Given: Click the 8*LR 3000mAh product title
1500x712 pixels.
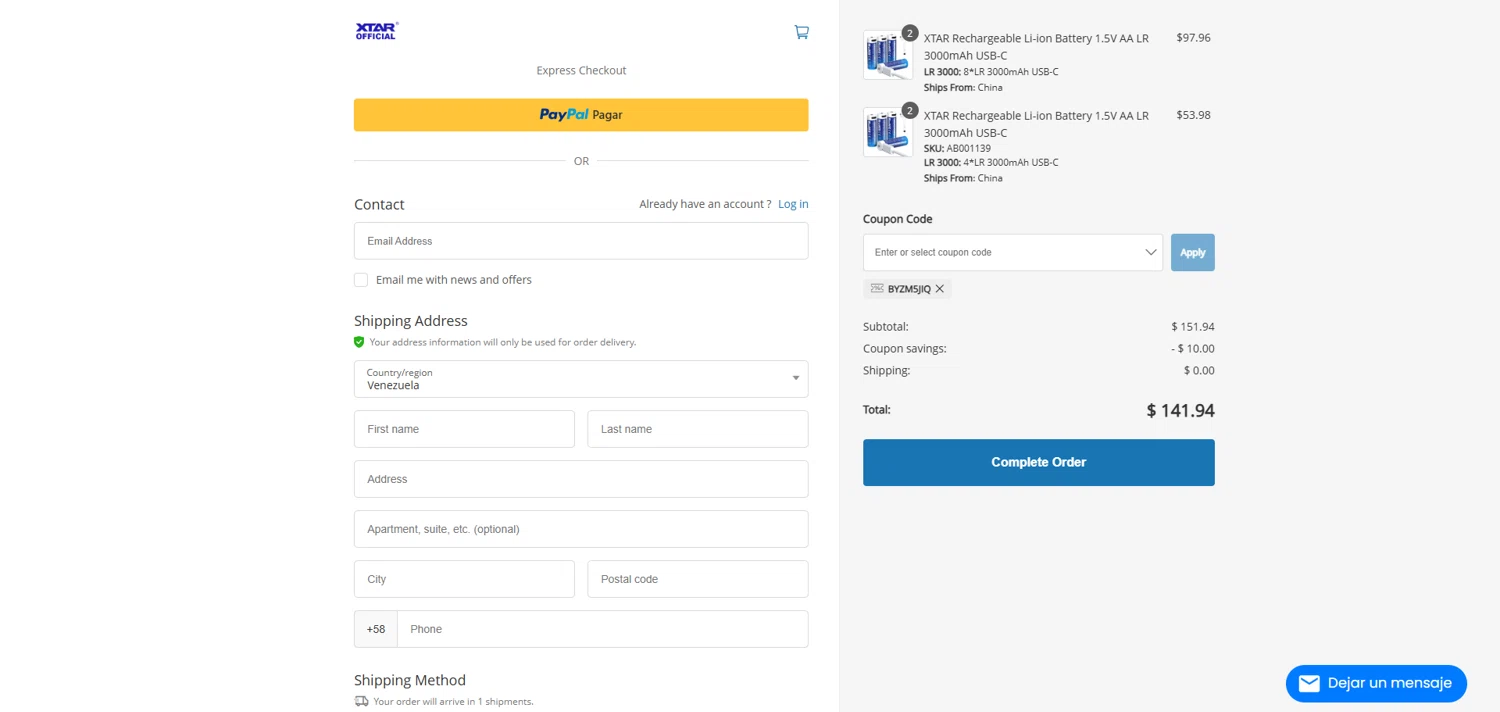Looking at the screenshot, I should point(1036,47).
